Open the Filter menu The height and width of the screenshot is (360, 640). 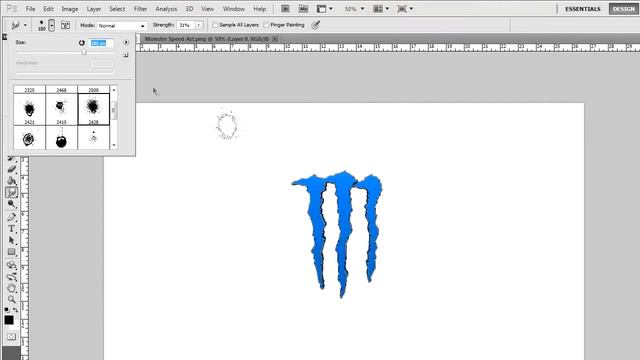coord(140,9)
